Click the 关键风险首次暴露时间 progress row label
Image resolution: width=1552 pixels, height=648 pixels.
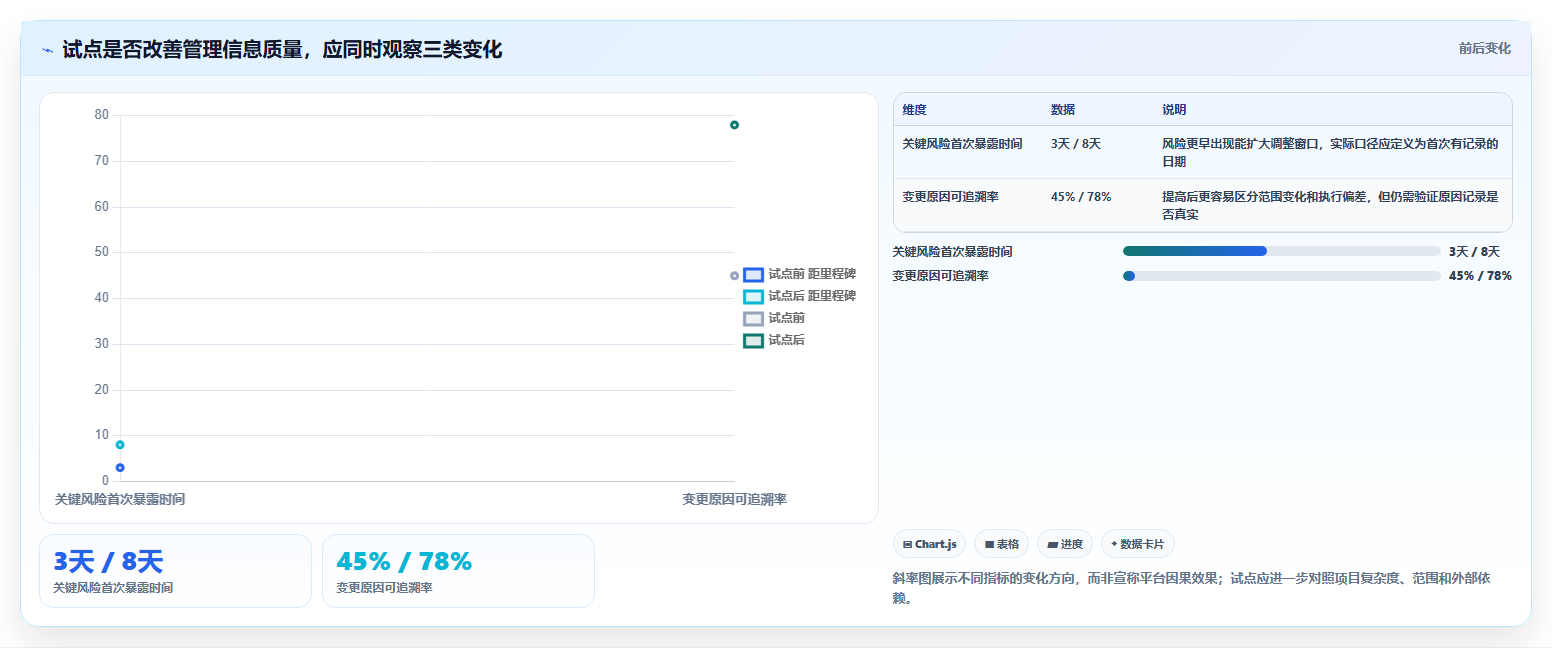tap(952, 252)
